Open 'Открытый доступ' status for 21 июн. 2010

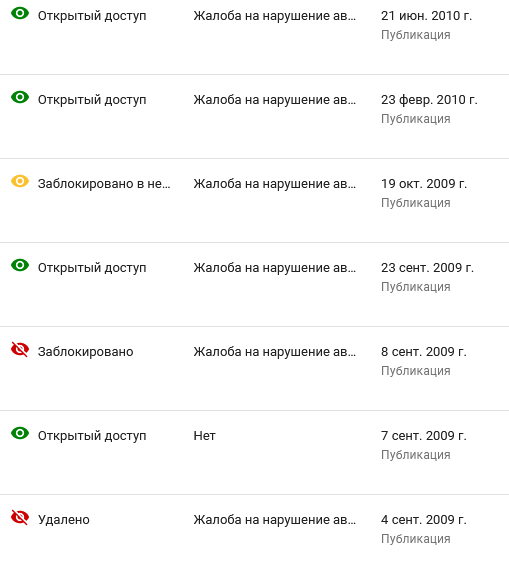(x=92, y=16)
